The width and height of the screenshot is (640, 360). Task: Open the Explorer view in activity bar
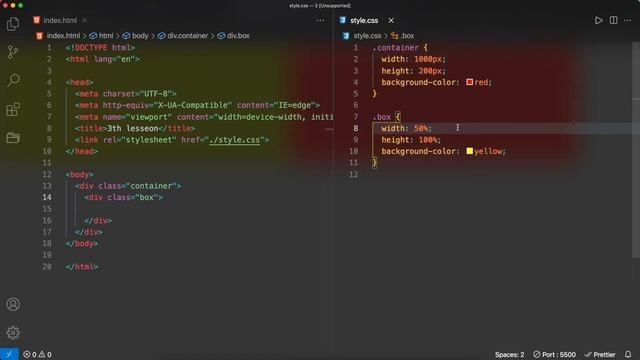[13, 24]
